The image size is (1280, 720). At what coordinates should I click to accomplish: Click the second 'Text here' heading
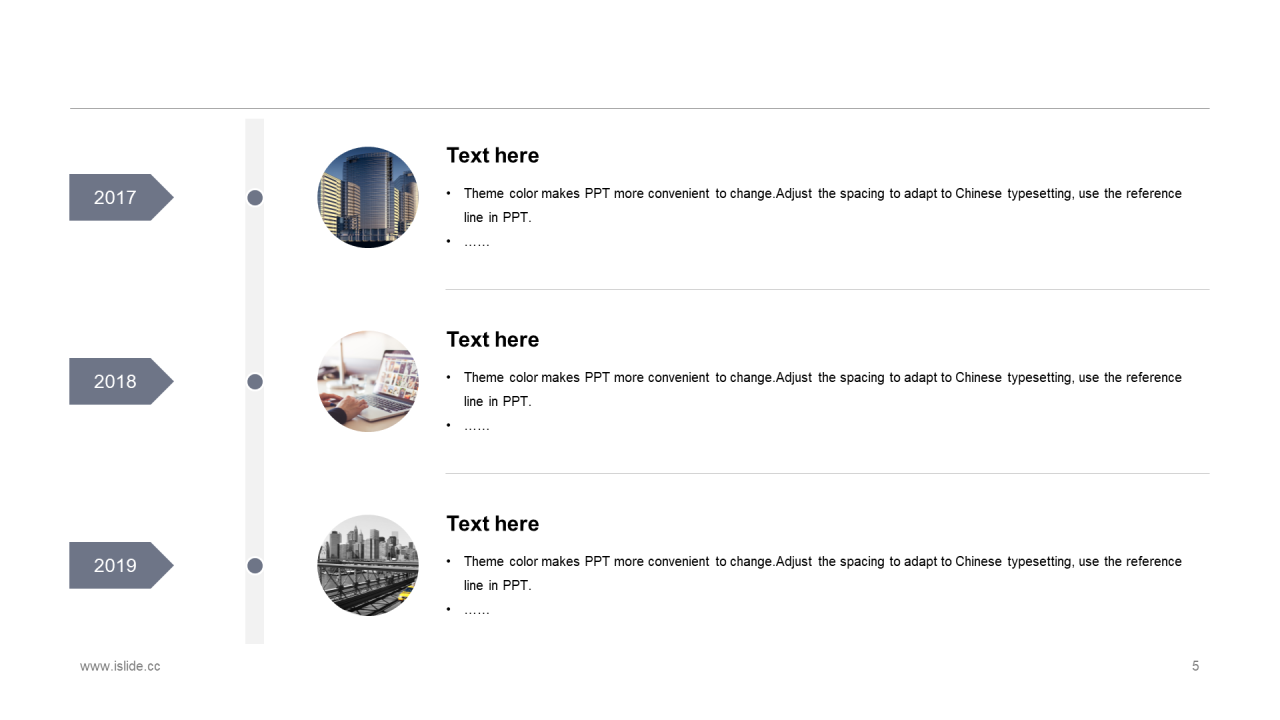492,339
